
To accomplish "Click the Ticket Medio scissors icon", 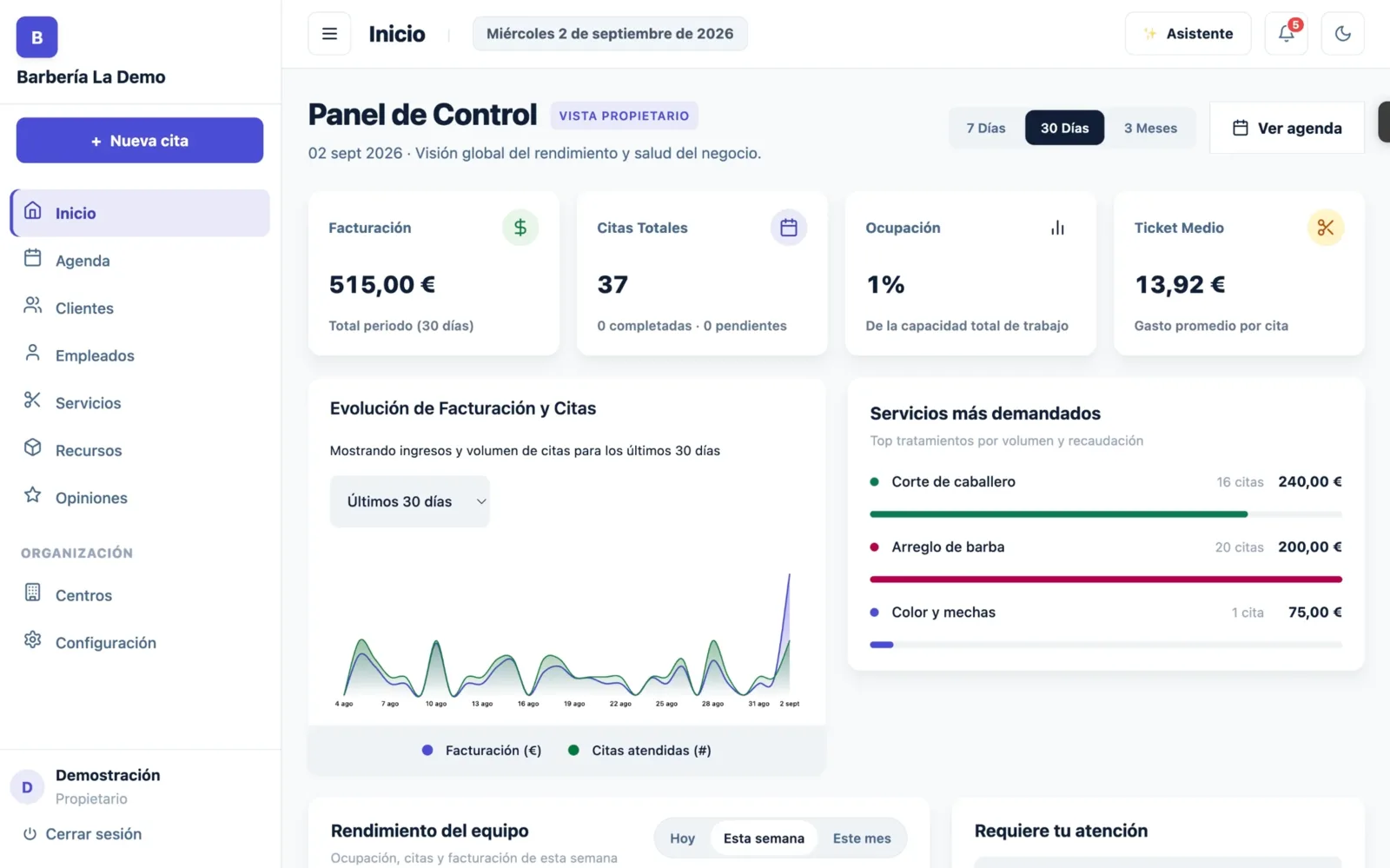I will click(1326, 228).
